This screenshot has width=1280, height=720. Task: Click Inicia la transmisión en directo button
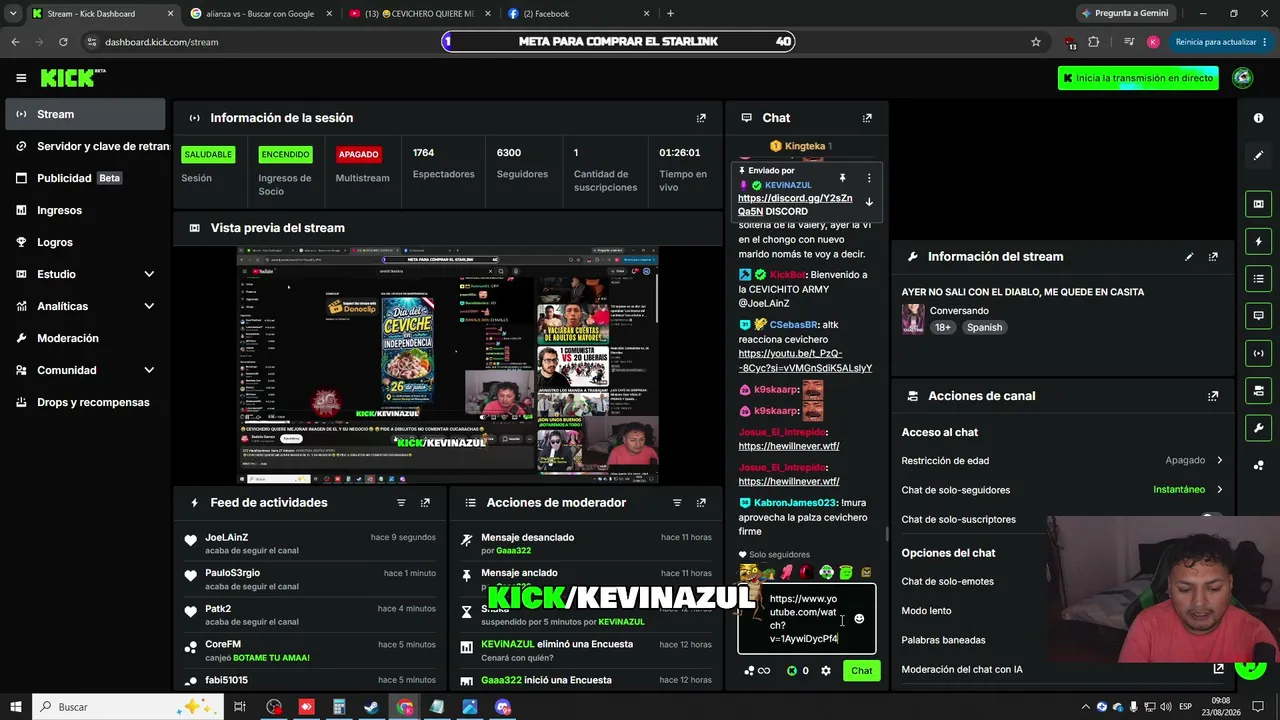tap(1138, 78)
